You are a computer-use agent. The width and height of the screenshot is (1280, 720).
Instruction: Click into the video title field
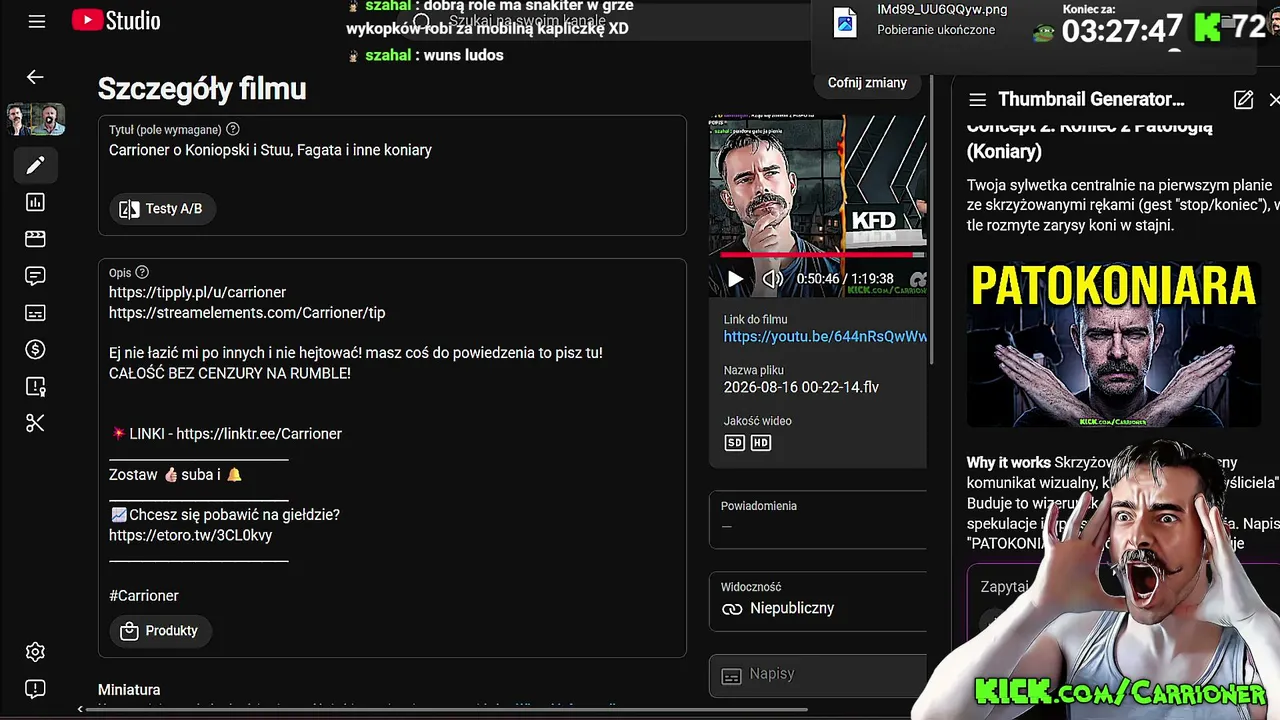(x=392, y=150)
